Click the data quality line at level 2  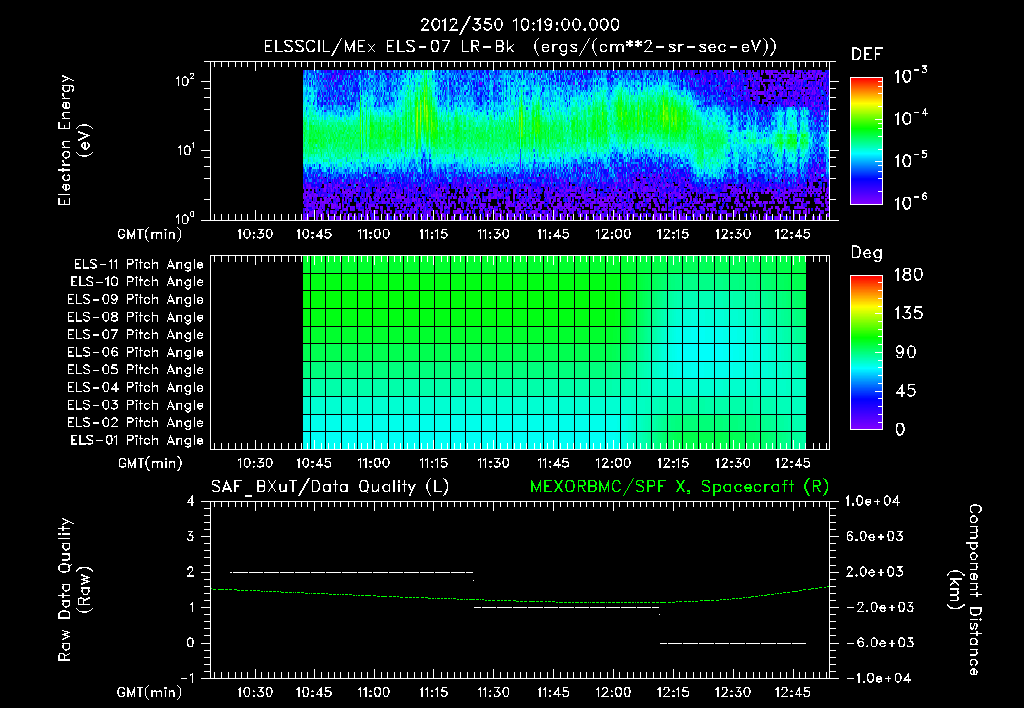[351, 572]
